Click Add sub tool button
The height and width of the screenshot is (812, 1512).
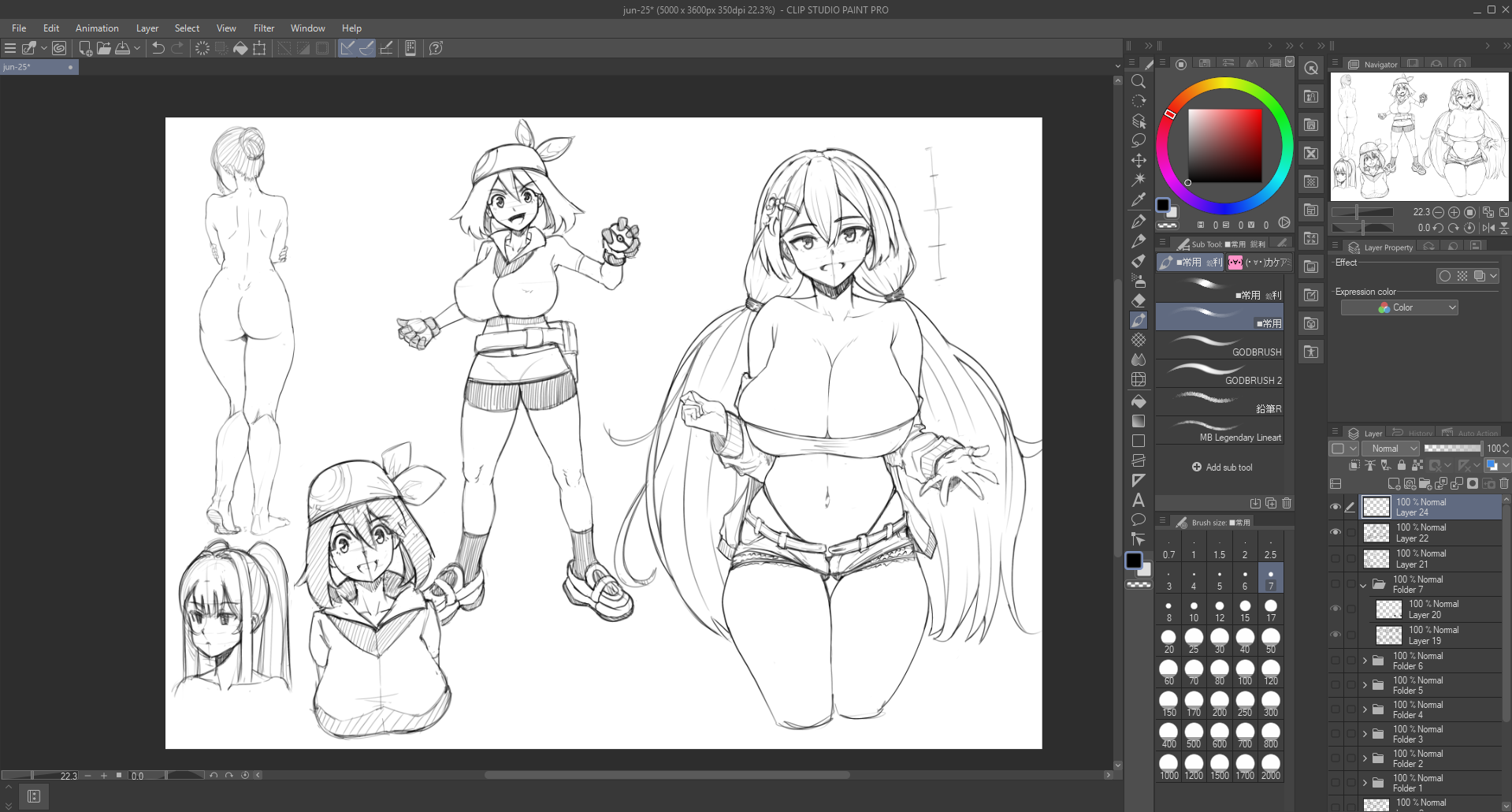1222,467
